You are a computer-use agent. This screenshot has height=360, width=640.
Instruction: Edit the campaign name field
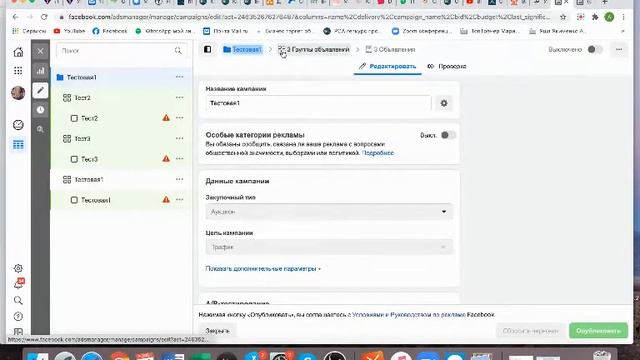pyautogui.click(x=318, y=103)
